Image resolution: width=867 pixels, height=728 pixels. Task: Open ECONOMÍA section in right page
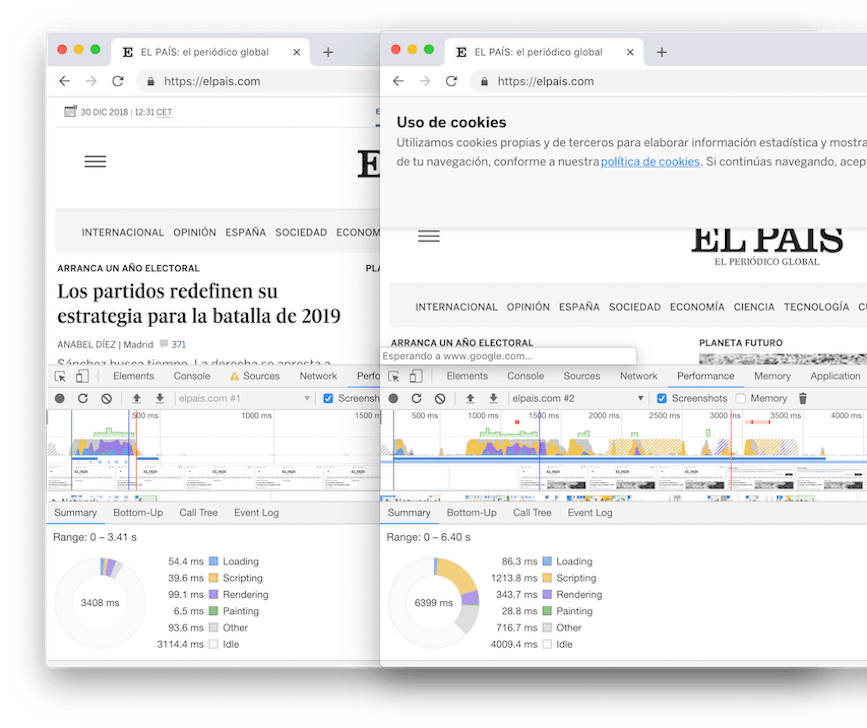697,307
